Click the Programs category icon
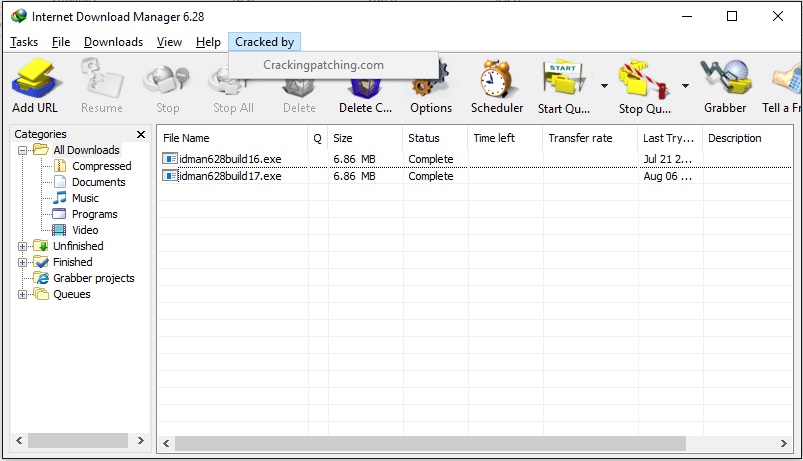 59,214
